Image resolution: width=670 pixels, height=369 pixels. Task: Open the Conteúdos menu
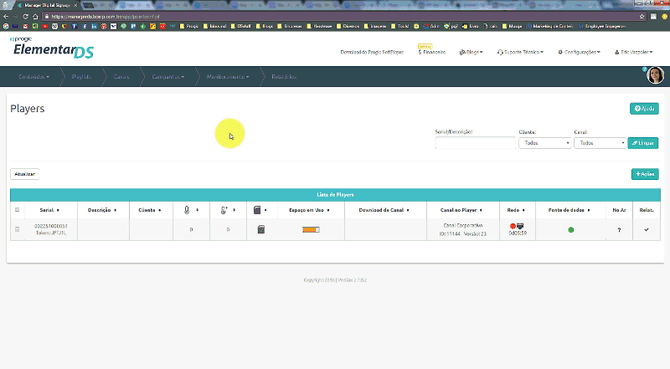pos(34,77)
